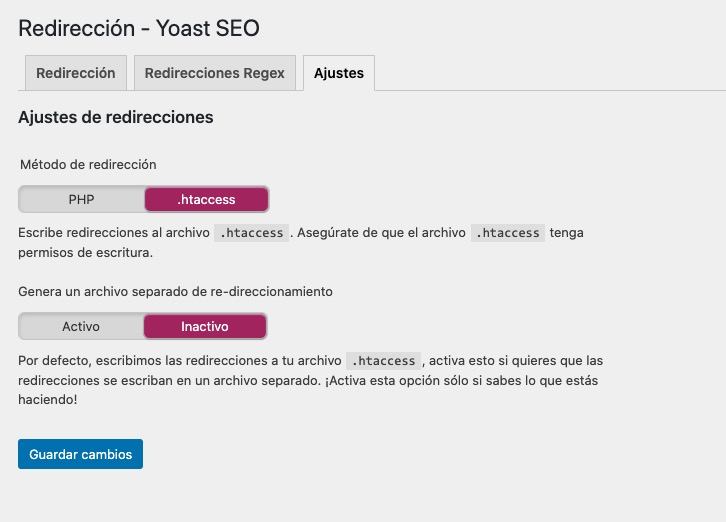726x522 pixels.
Task: Click the "Genera un archivo separado" label
Action: coord(175,291)
